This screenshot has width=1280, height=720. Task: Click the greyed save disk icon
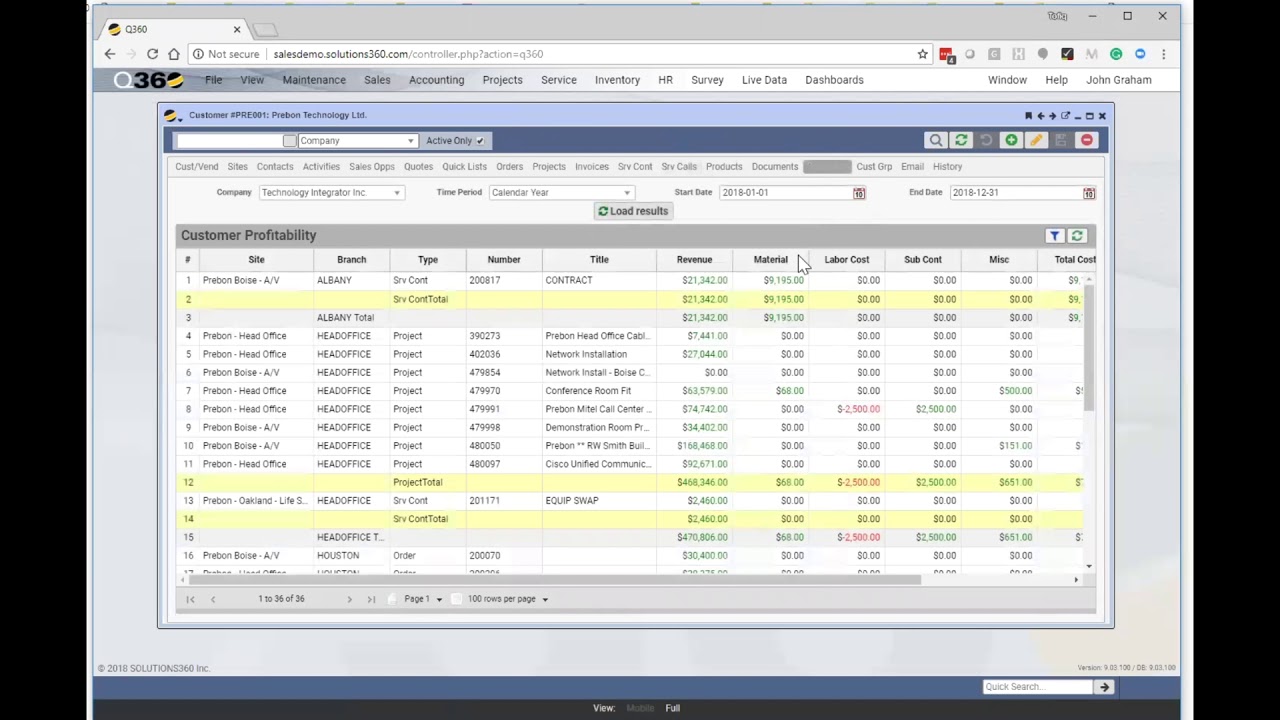click(1061, 141)
